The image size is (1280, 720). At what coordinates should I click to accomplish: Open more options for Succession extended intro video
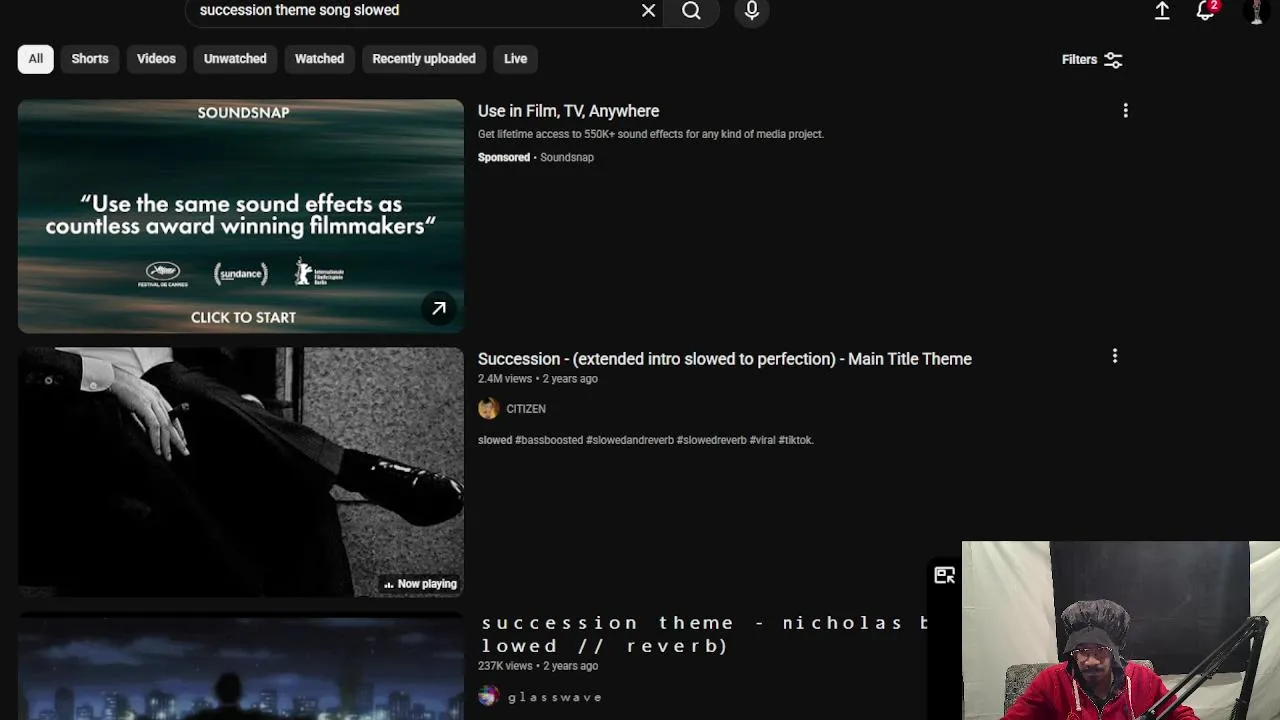[1115, 357]
